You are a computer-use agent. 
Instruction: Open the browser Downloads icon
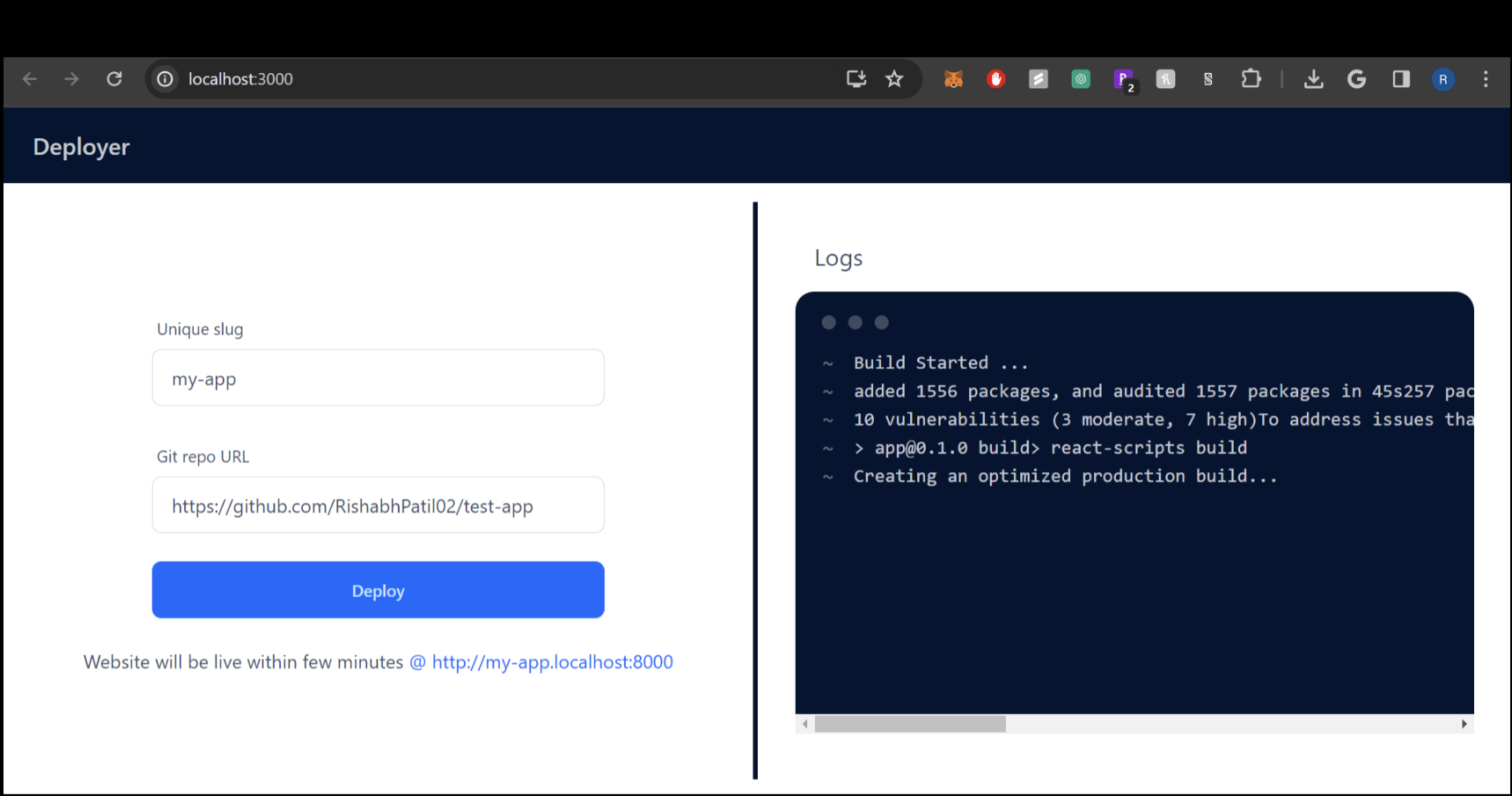click(x=1313, y=79)
